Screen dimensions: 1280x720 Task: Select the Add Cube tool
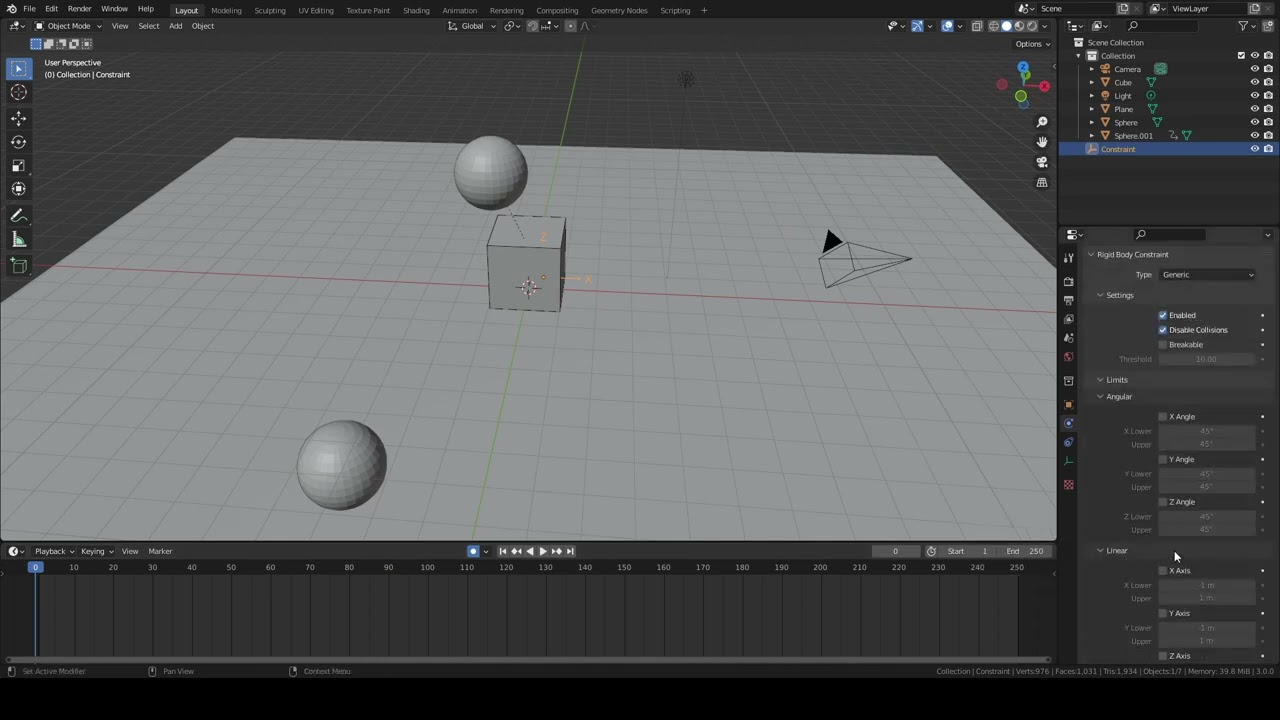18,266
